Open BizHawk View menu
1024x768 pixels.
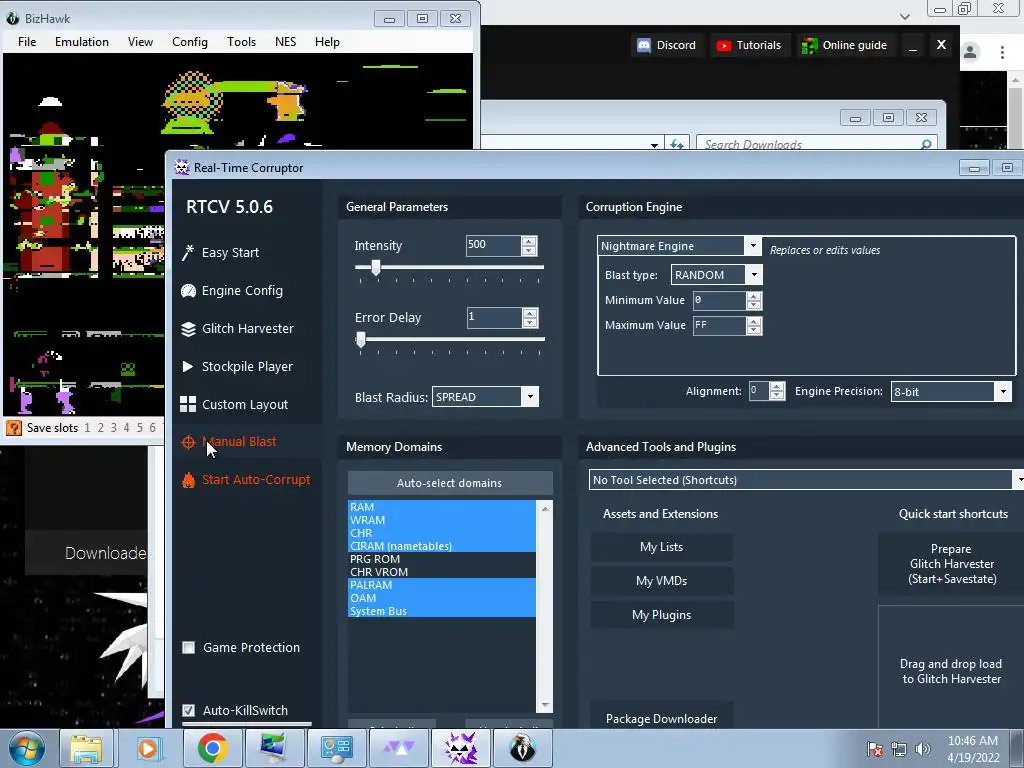(140, 42)
